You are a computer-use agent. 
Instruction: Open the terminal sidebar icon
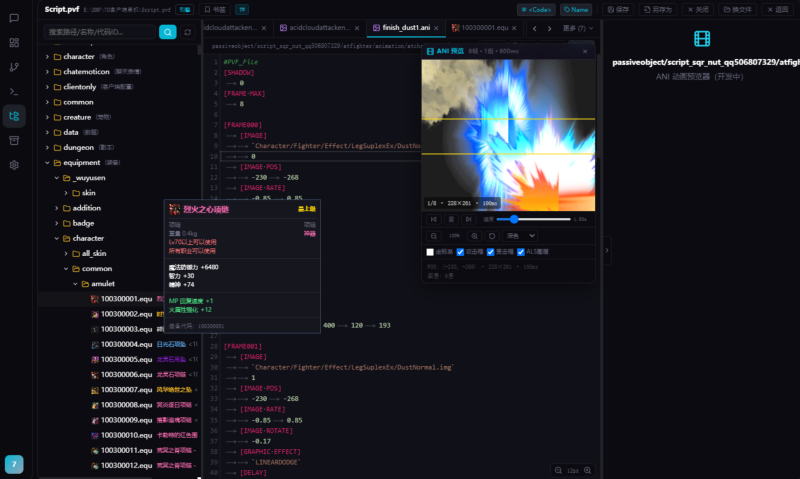[14, 92]
